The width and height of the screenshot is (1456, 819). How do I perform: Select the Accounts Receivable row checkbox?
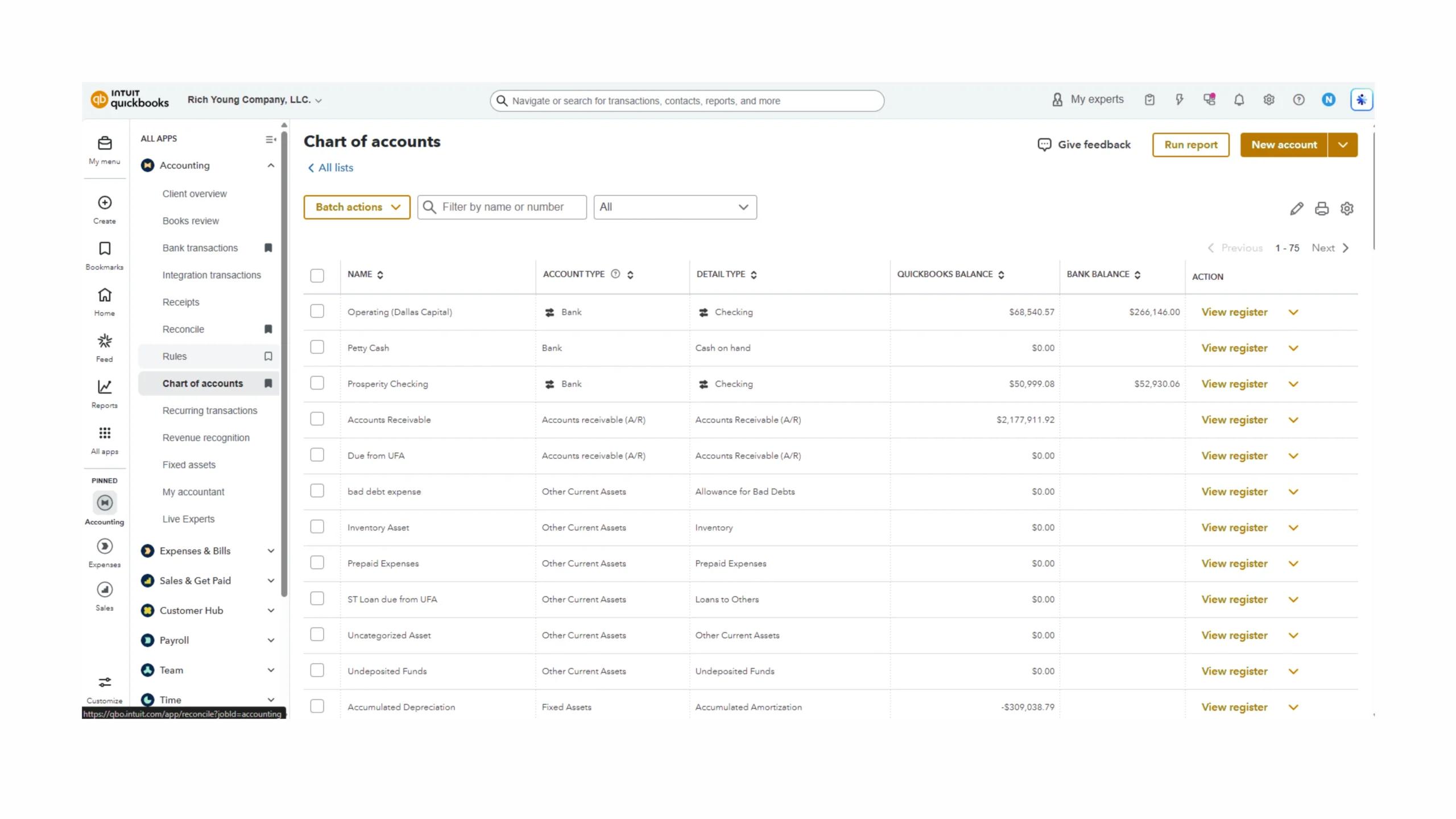tap(317, 419)
